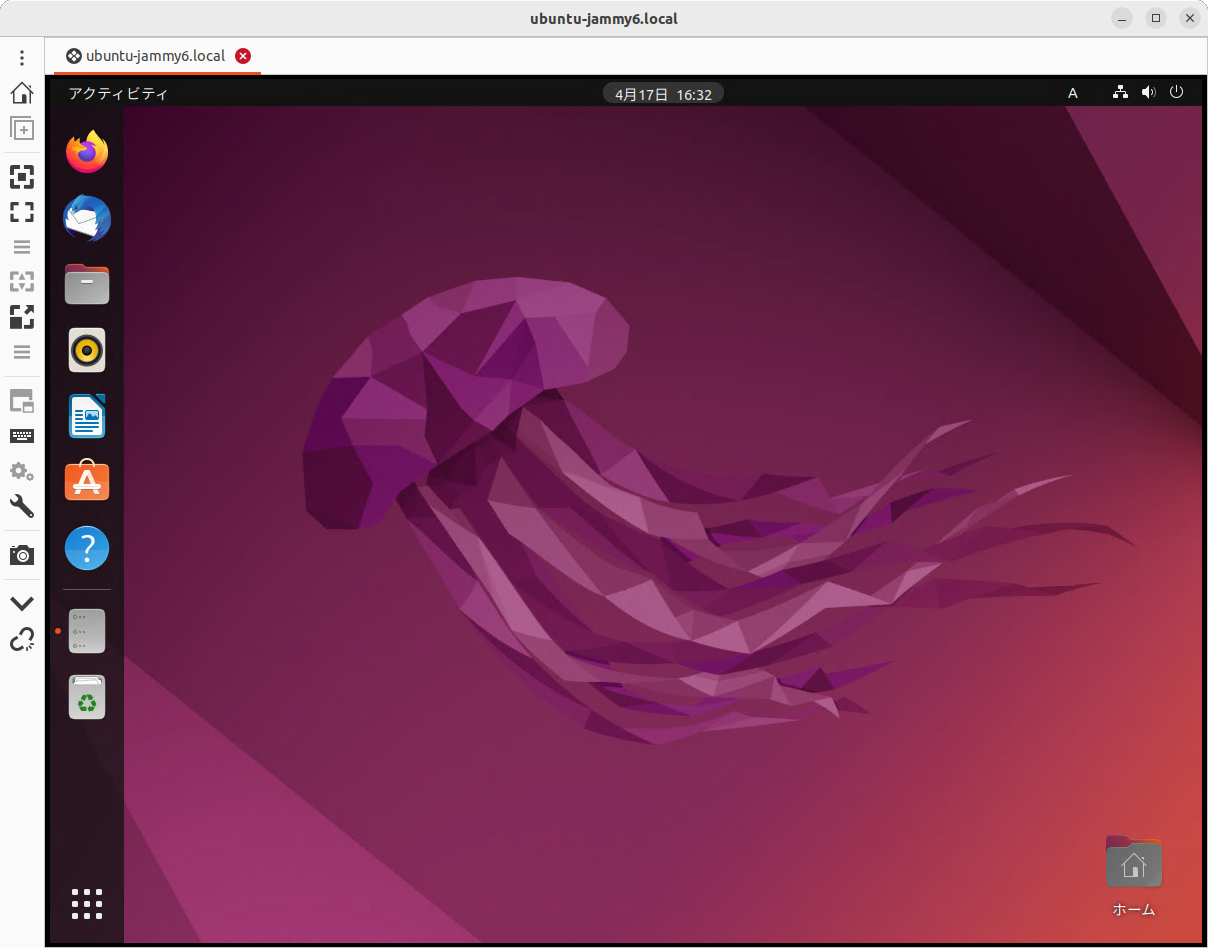
Task: Open the calendar by clicking the clock
Action: [663, 93]
